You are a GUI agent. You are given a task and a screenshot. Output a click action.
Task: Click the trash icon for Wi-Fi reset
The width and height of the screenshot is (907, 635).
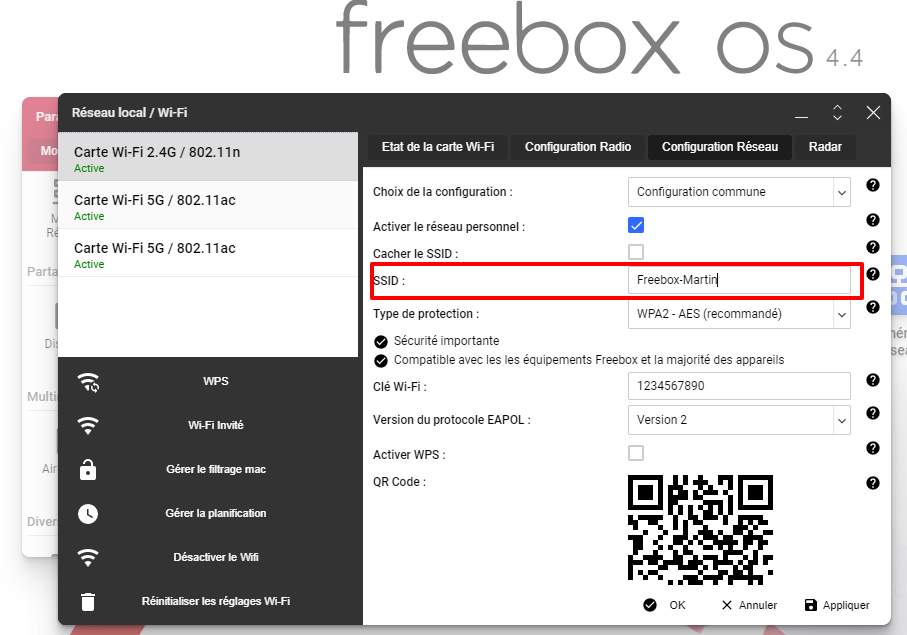(88, 601)
